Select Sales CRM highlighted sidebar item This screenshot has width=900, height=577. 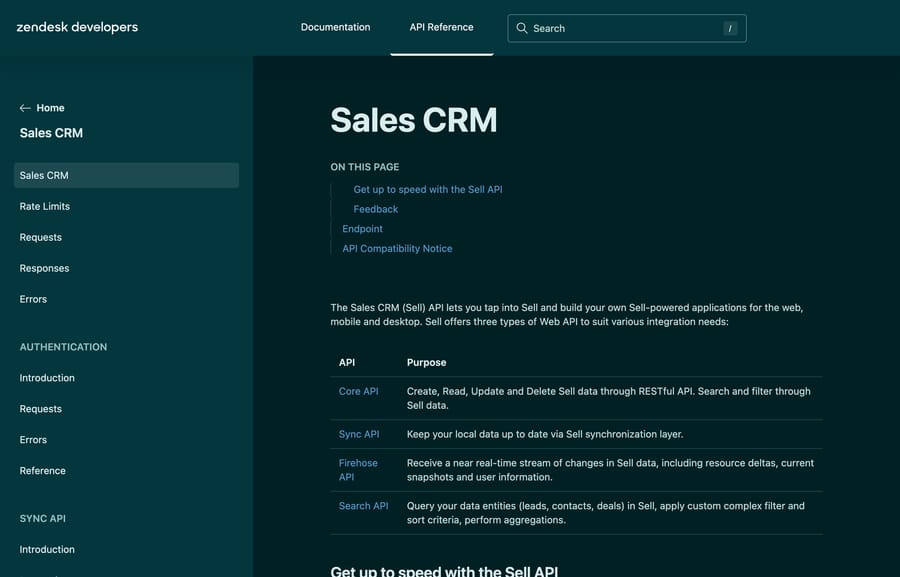(x=126, y=175)
